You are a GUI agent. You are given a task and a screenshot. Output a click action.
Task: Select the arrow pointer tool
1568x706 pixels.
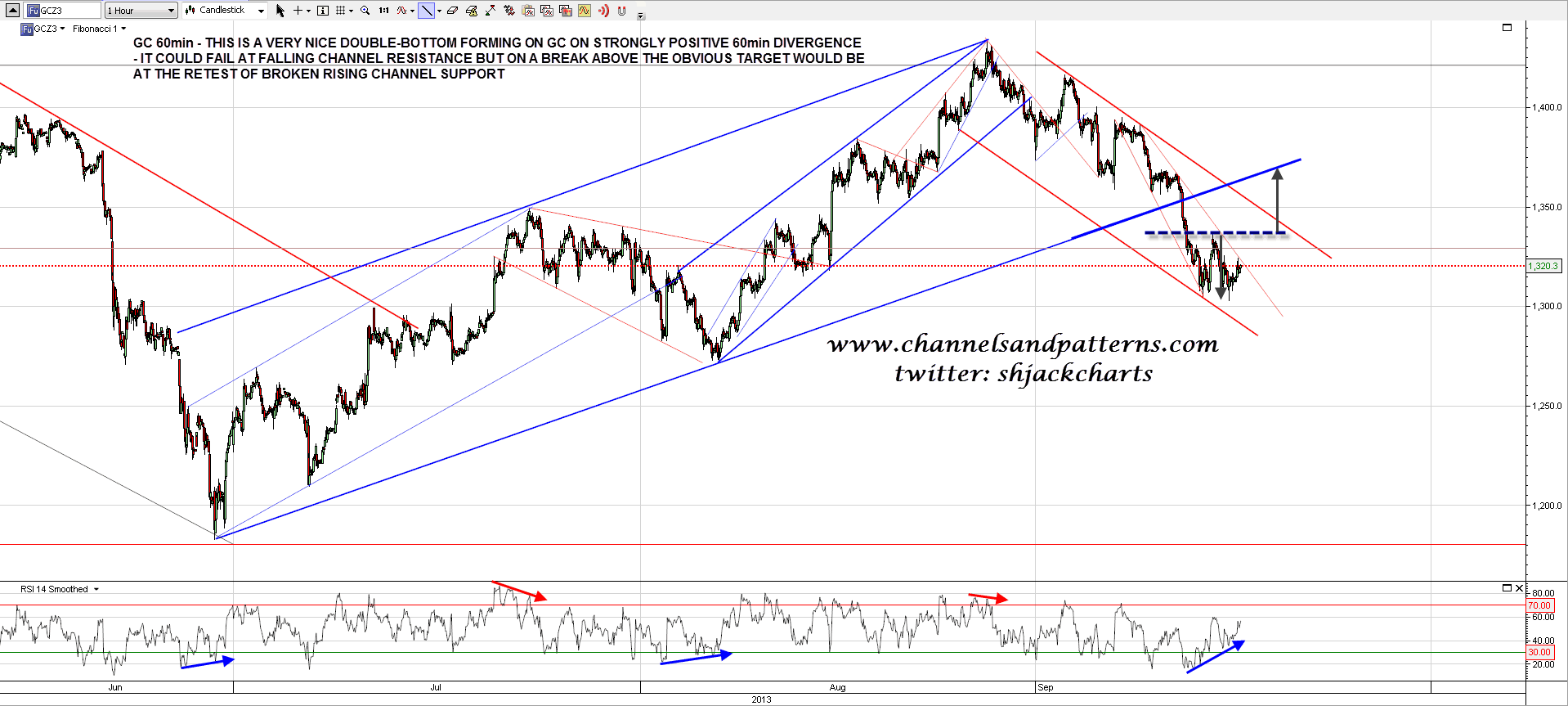pyautogui.click(x=280, y=11)
